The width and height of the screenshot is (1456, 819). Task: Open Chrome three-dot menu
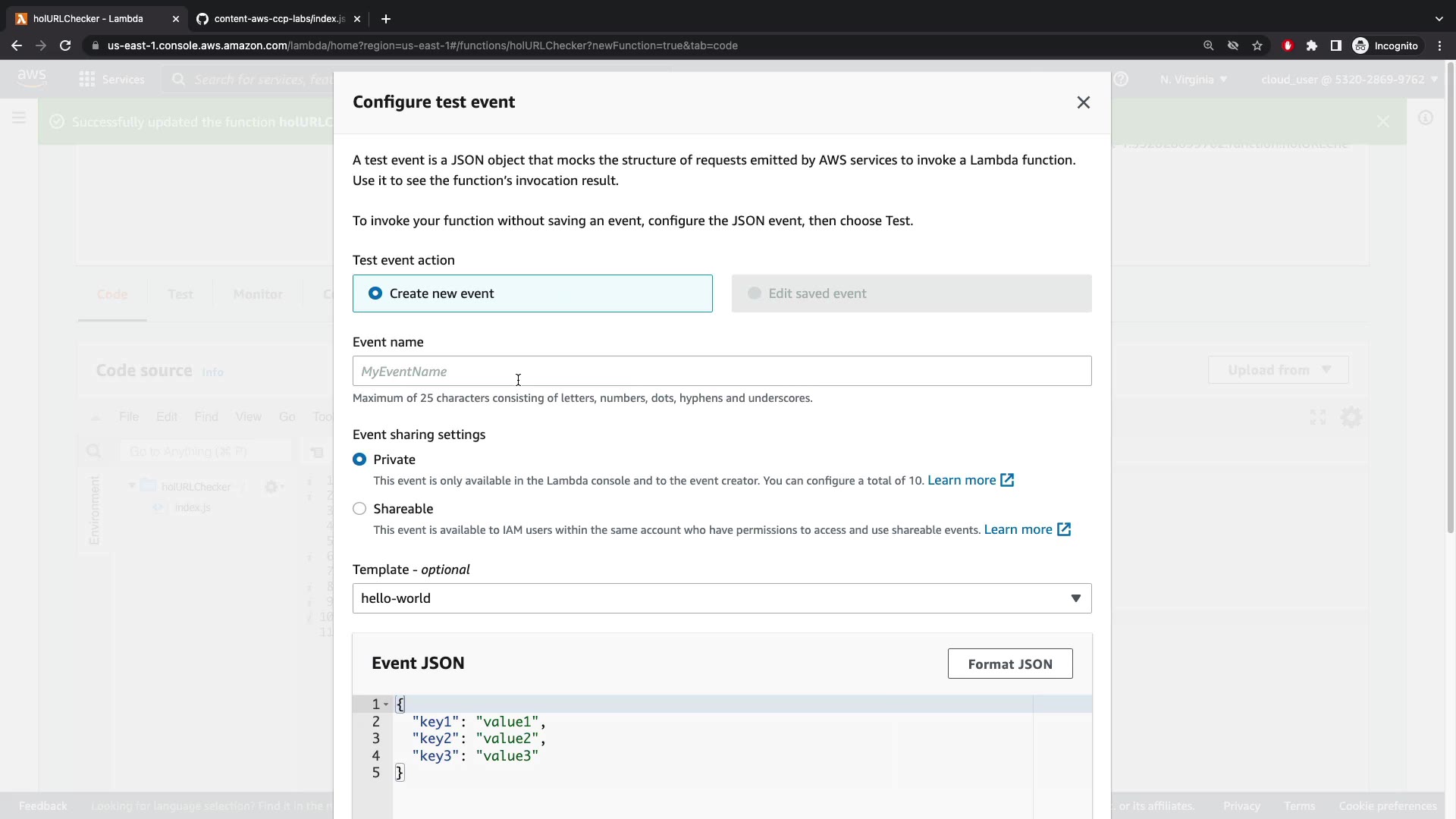pyautogui.click(x=1439, y=45)
